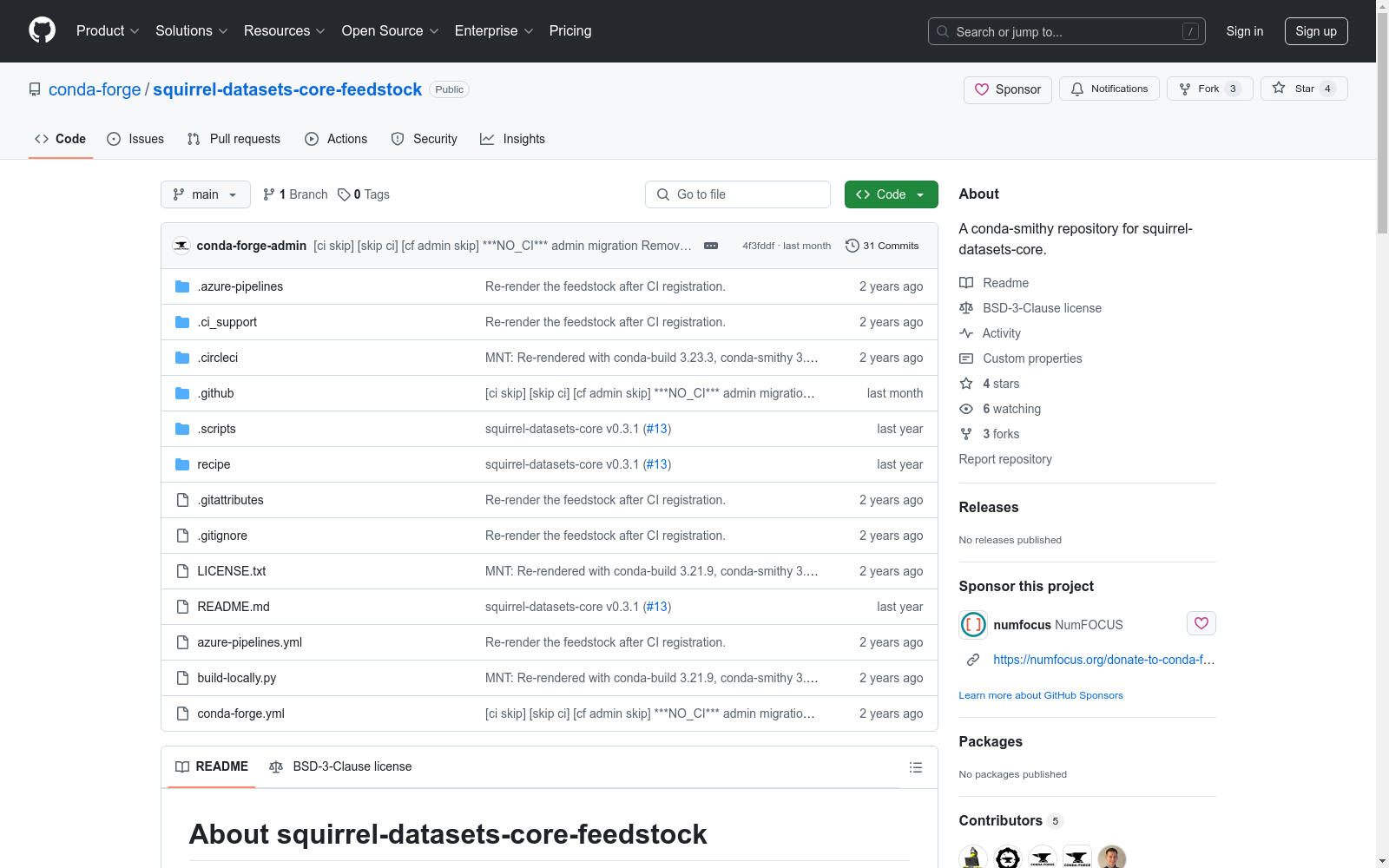Viewport: 1389px width, 868px height.
Task: Click the .ci_support folder icon
Action: tap(182, 322)
